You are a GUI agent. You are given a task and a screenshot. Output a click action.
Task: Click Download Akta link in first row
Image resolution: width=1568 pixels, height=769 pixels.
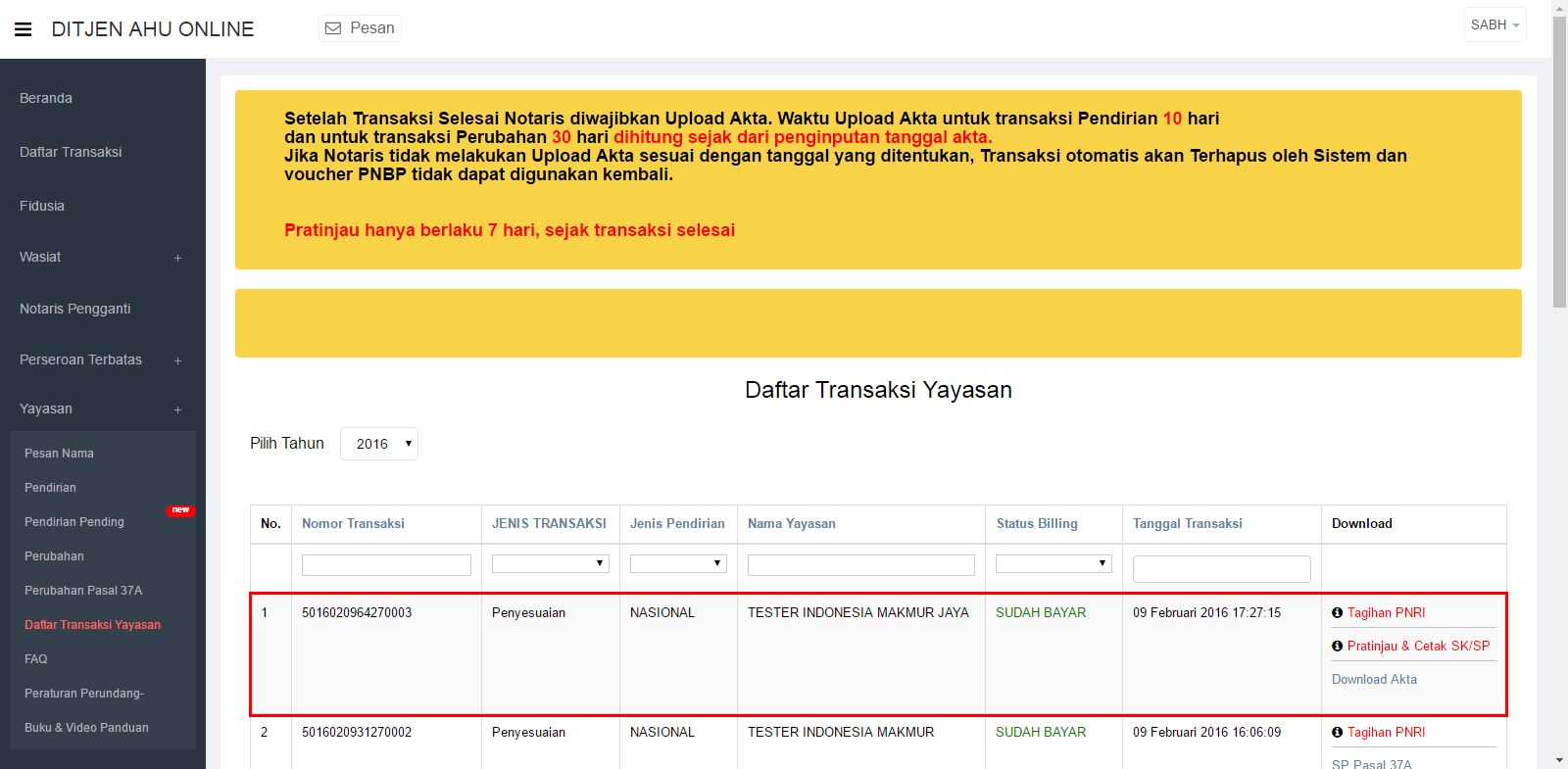point(1374,680)
